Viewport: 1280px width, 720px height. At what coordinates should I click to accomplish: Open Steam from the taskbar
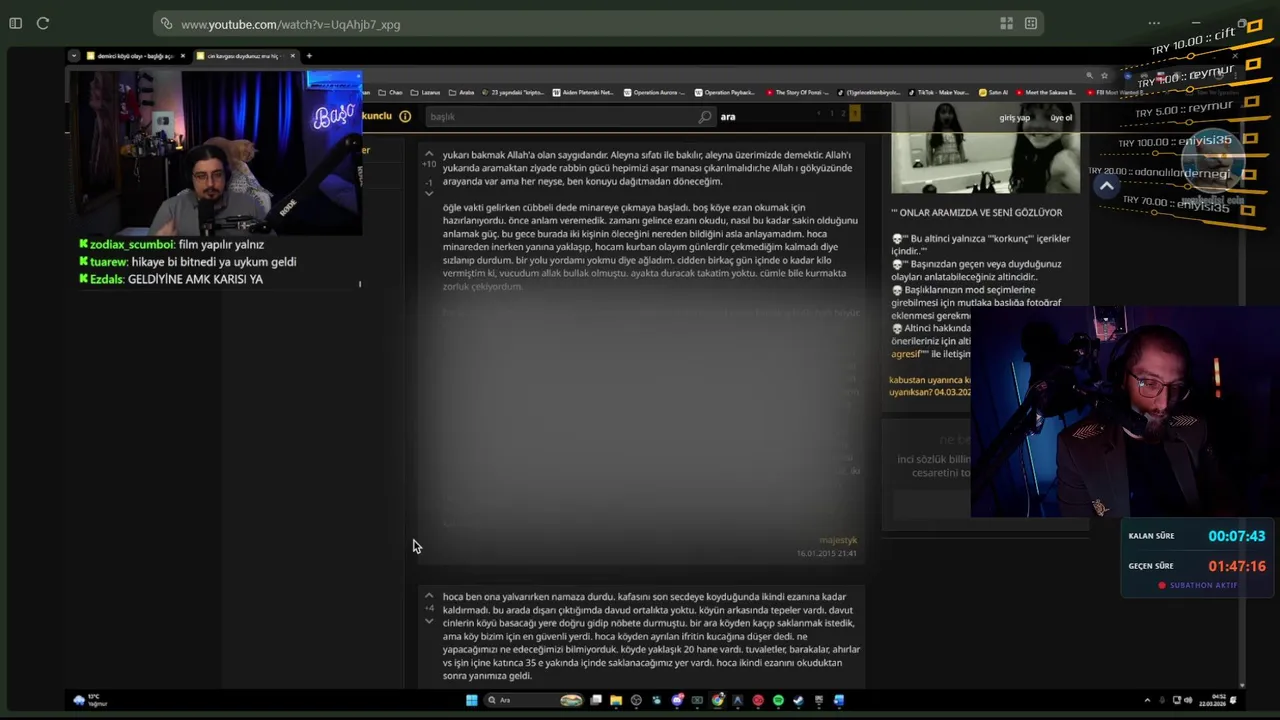pos(798,700)
